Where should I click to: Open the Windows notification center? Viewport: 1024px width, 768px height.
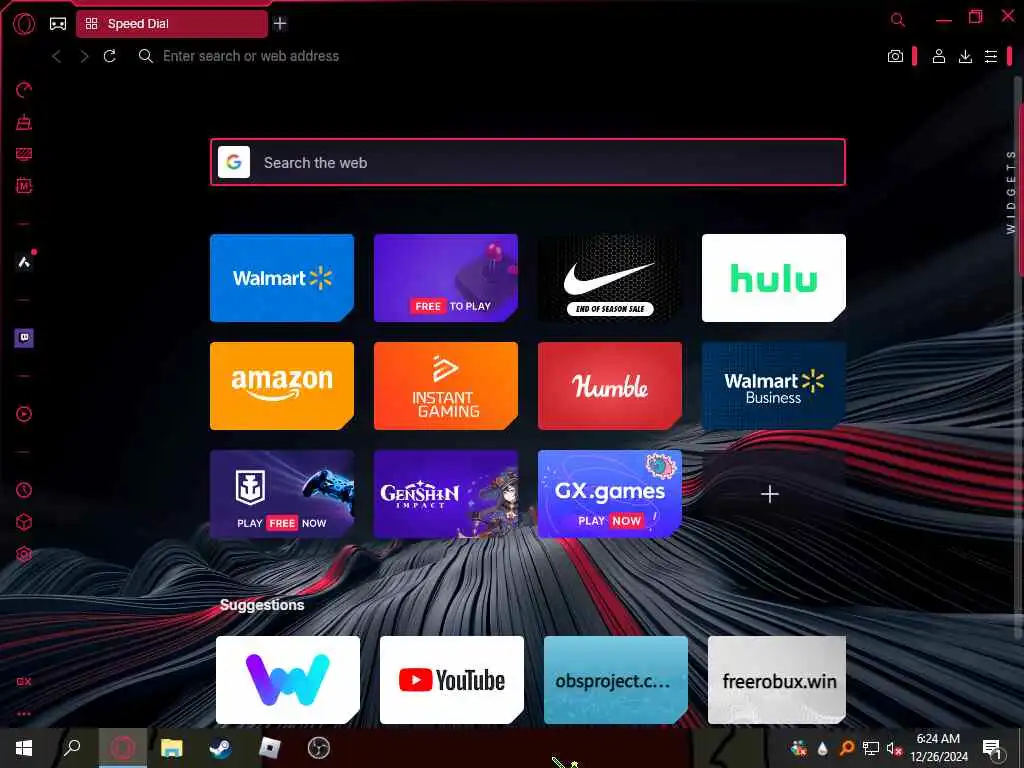pos(992,748)
